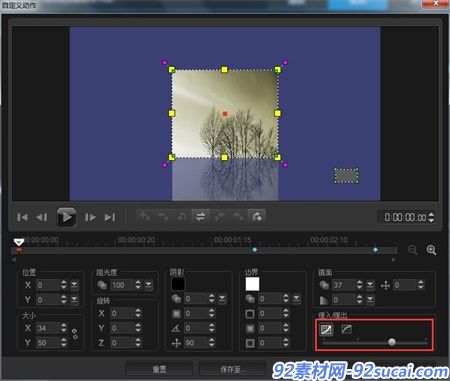
Task: Select the small gray thumbnail in preview
Action: pyautogui.click(x=346, y=175)
